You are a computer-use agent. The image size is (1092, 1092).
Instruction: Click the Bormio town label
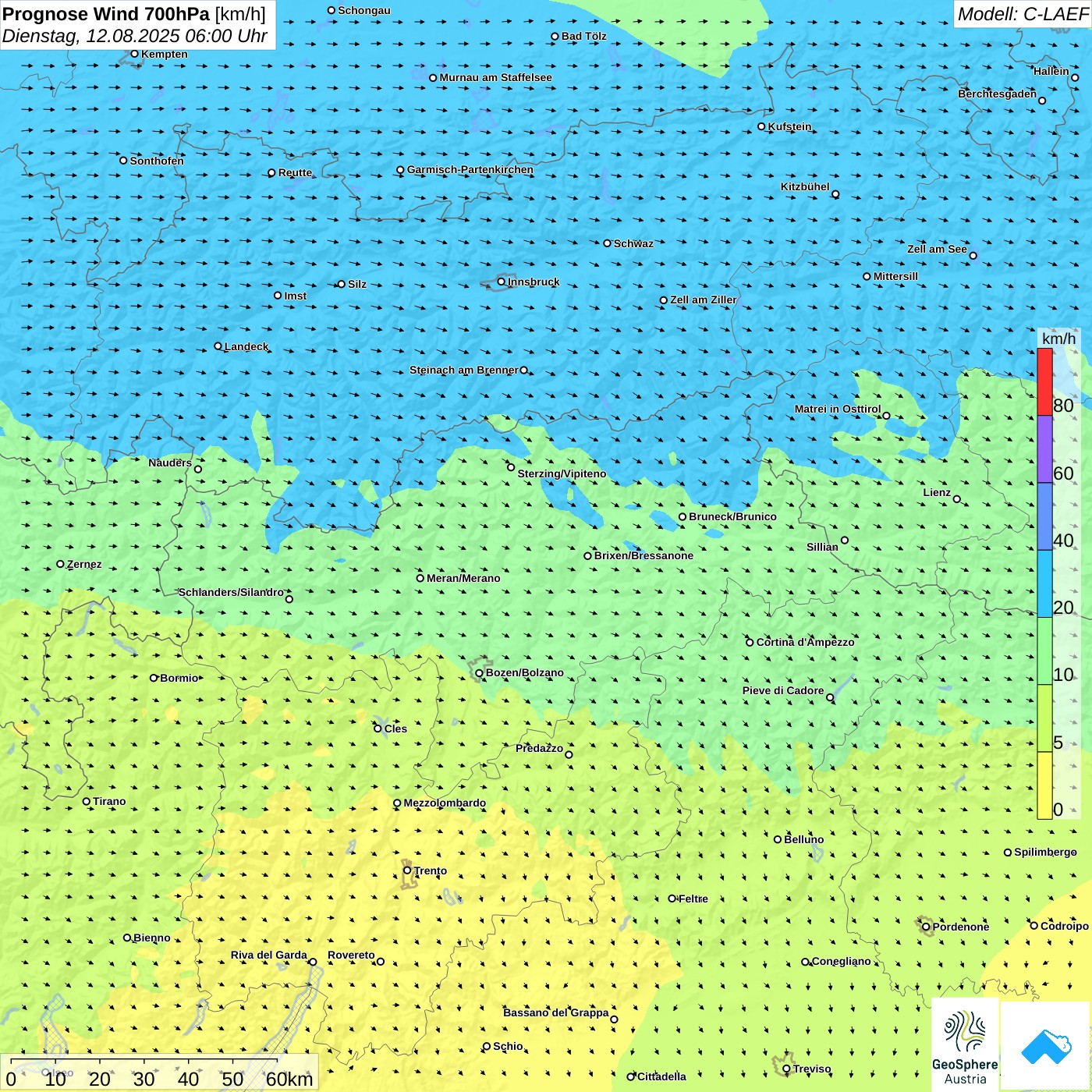coord(179,678)
